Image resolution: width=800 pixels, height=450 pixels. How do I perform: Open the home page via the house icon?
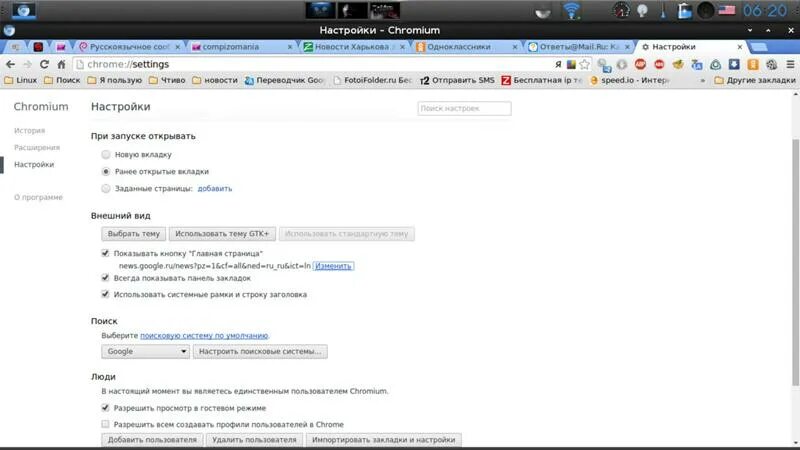61,64
